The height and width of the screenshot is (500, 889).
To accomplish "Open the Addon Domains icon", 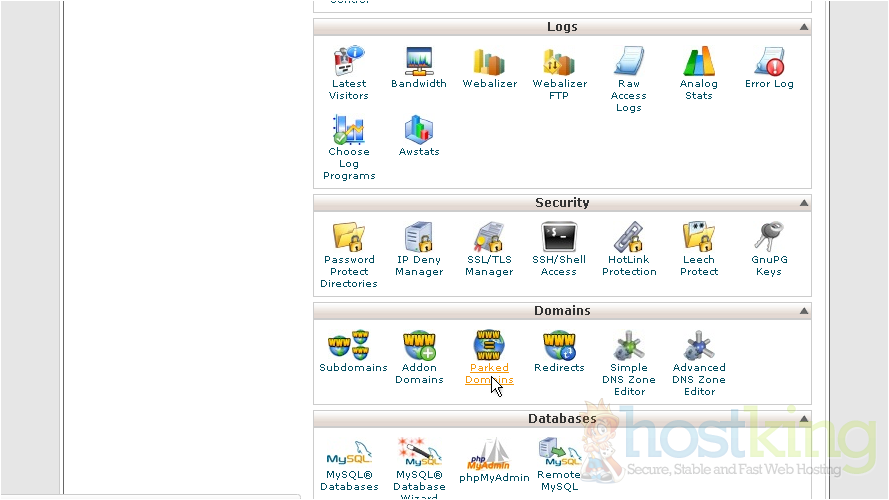I will point(419,346).
